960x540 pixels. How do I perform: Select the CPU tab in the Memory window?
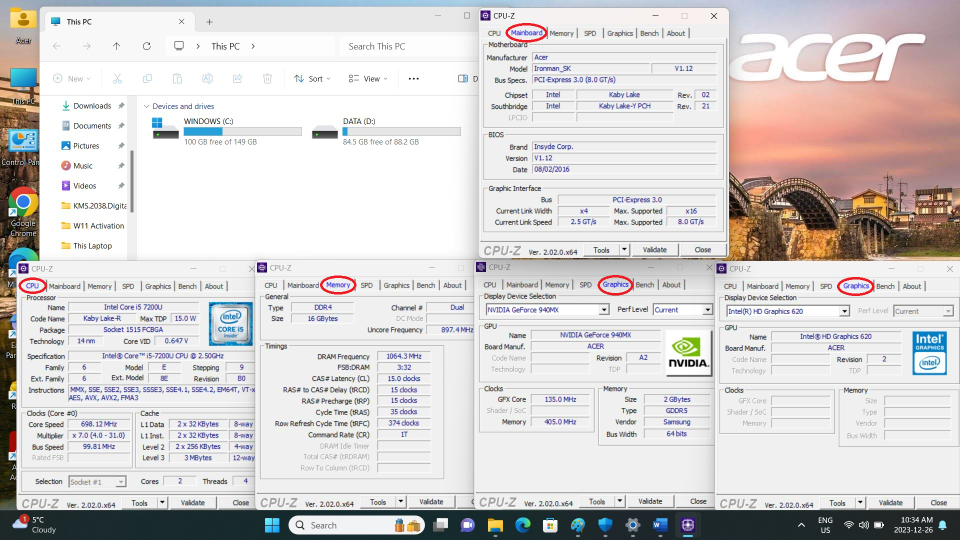(x=271, y=285)
